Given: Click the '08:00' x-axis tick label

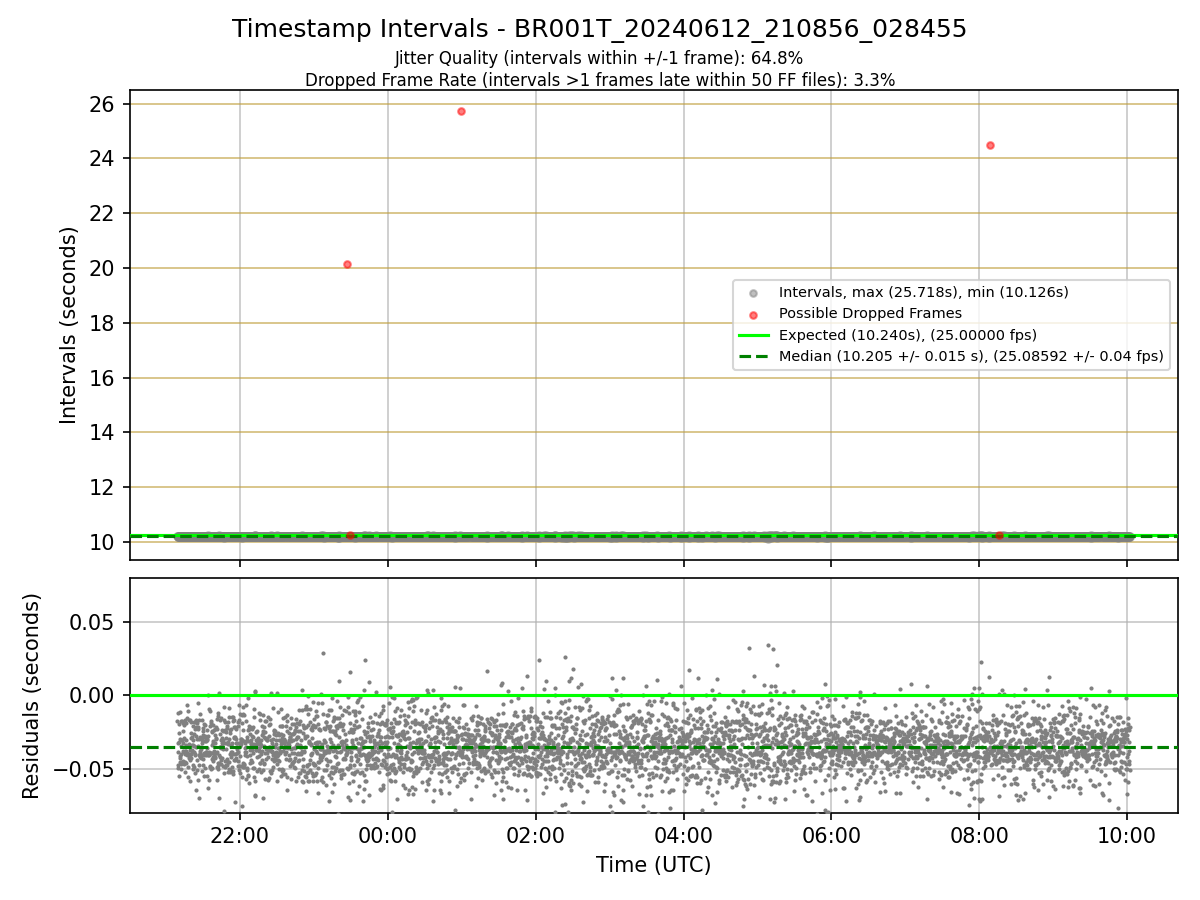Looking at the screenshot, I should 979,836.
